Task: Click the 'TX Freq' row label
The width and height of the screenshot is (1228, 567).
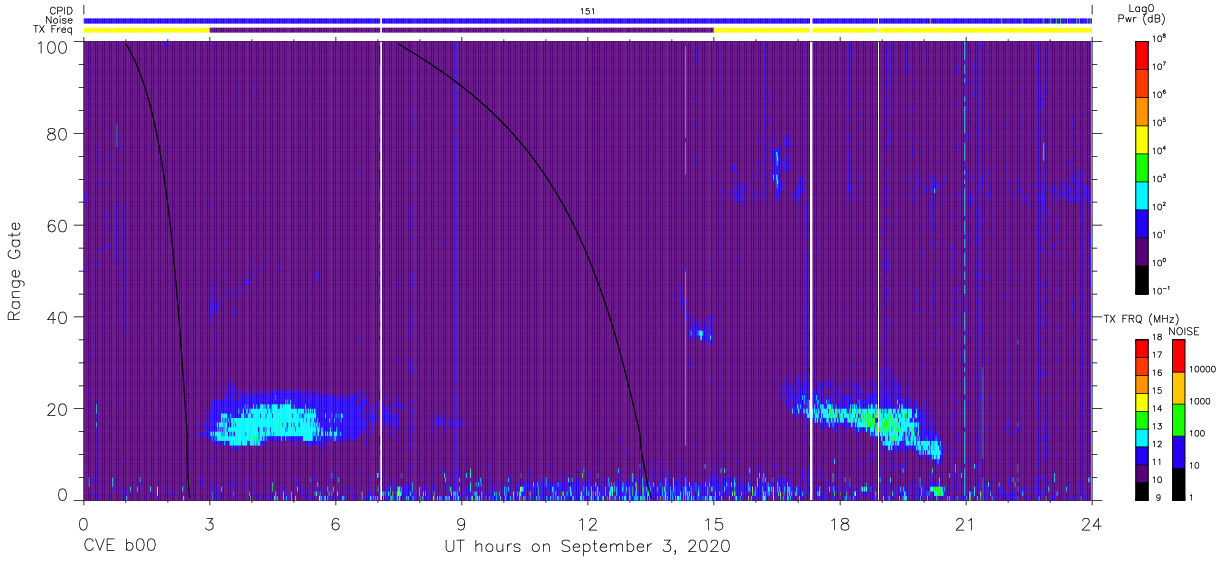Action: pos(54,30)
